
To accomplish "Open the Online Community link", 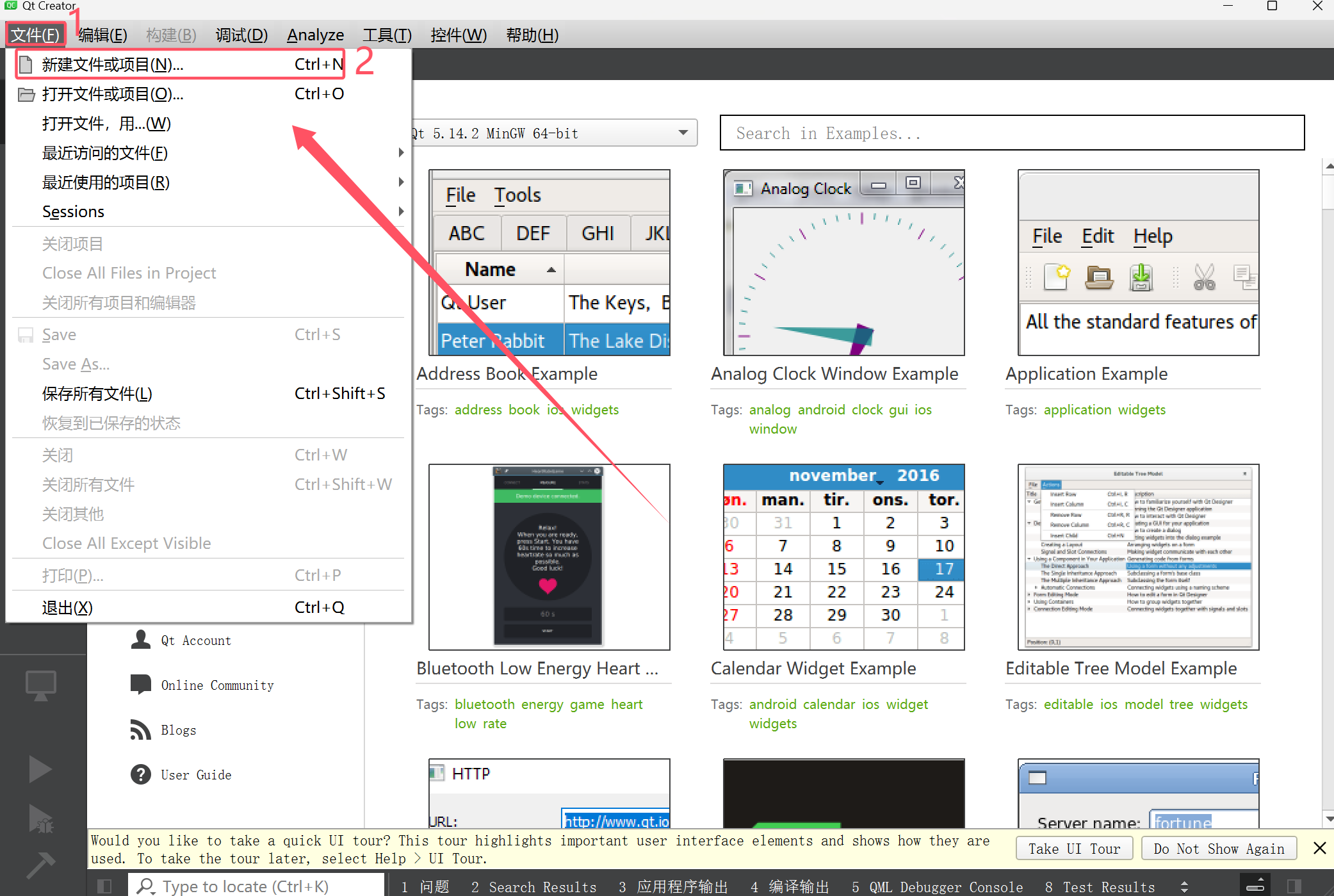I will coord(217,685).
